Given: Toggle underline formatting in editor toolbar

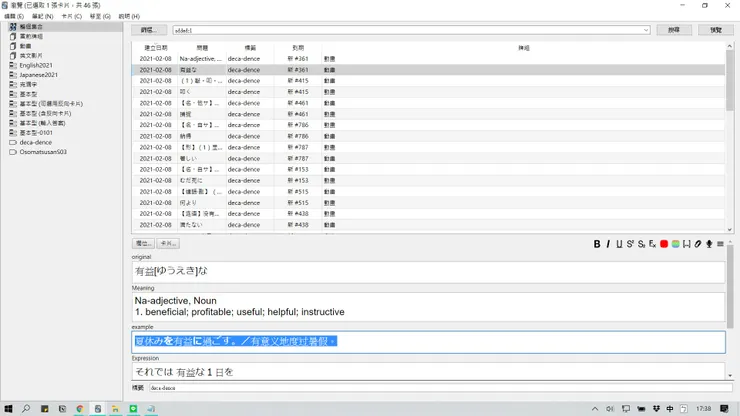Looking at the screenshot, I should [619, 244].
